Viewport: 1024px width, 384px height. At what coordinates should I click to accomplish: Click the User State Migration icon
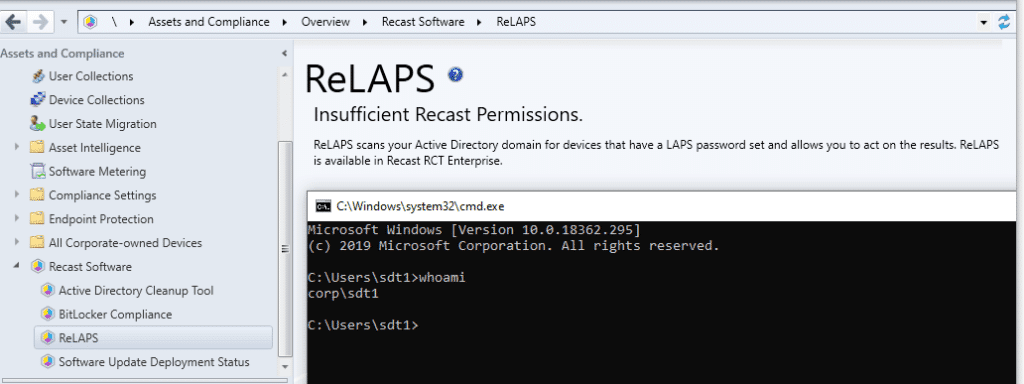tap(39, 123)
